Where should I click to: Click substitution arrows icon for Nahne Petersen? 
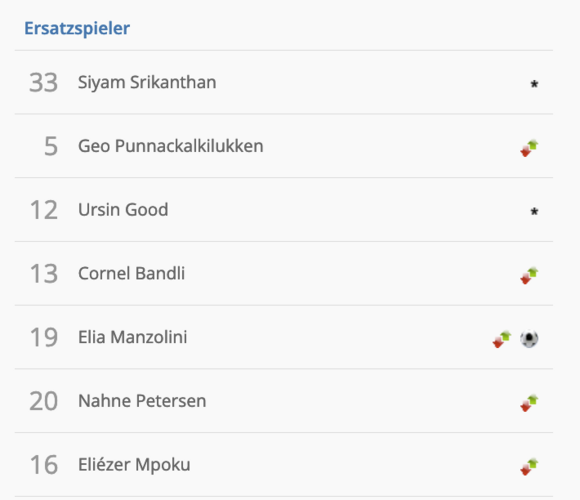529,403
